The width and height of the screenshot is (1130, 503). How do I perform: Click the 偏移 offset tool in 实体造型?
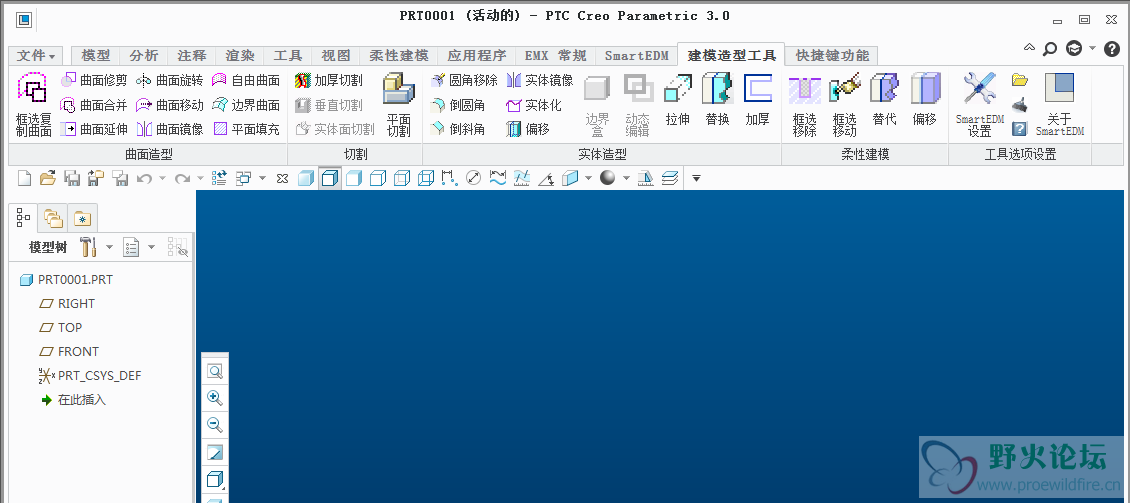tap(528, 129)
